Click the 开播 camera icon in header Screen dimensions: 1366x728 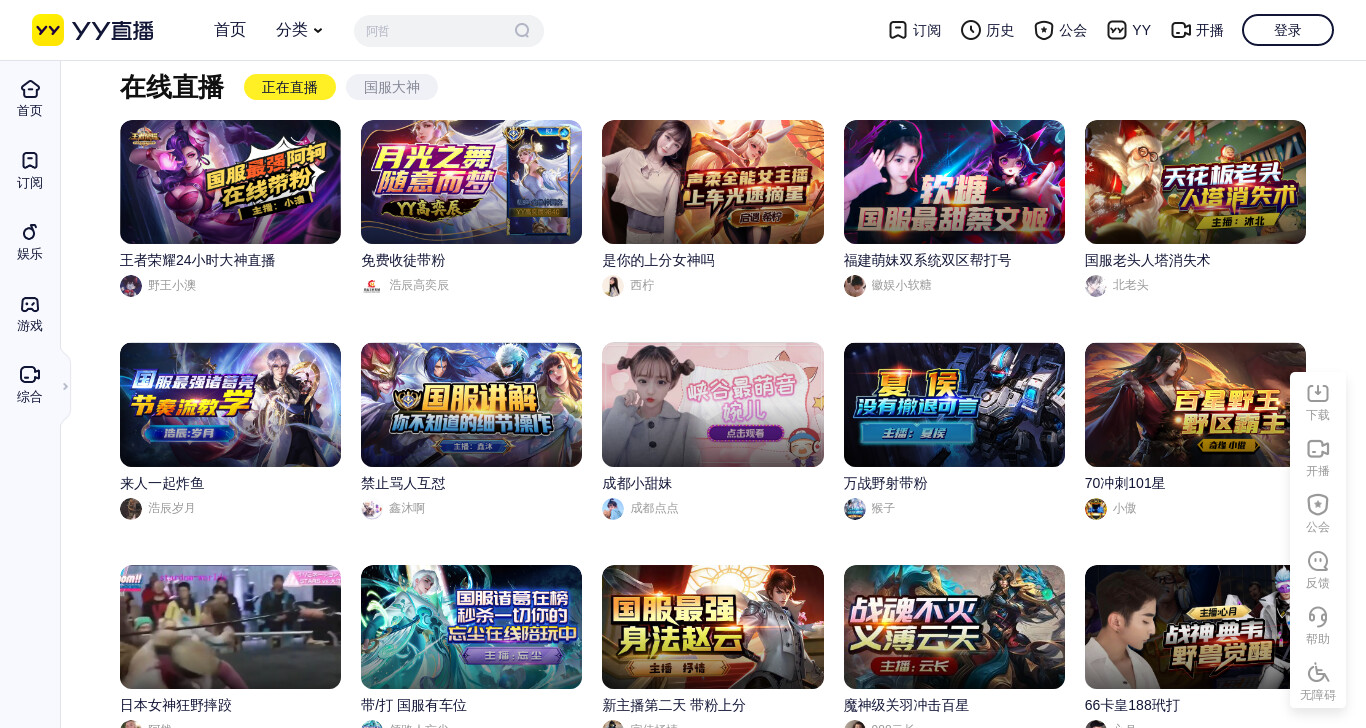click(1181, 30)
